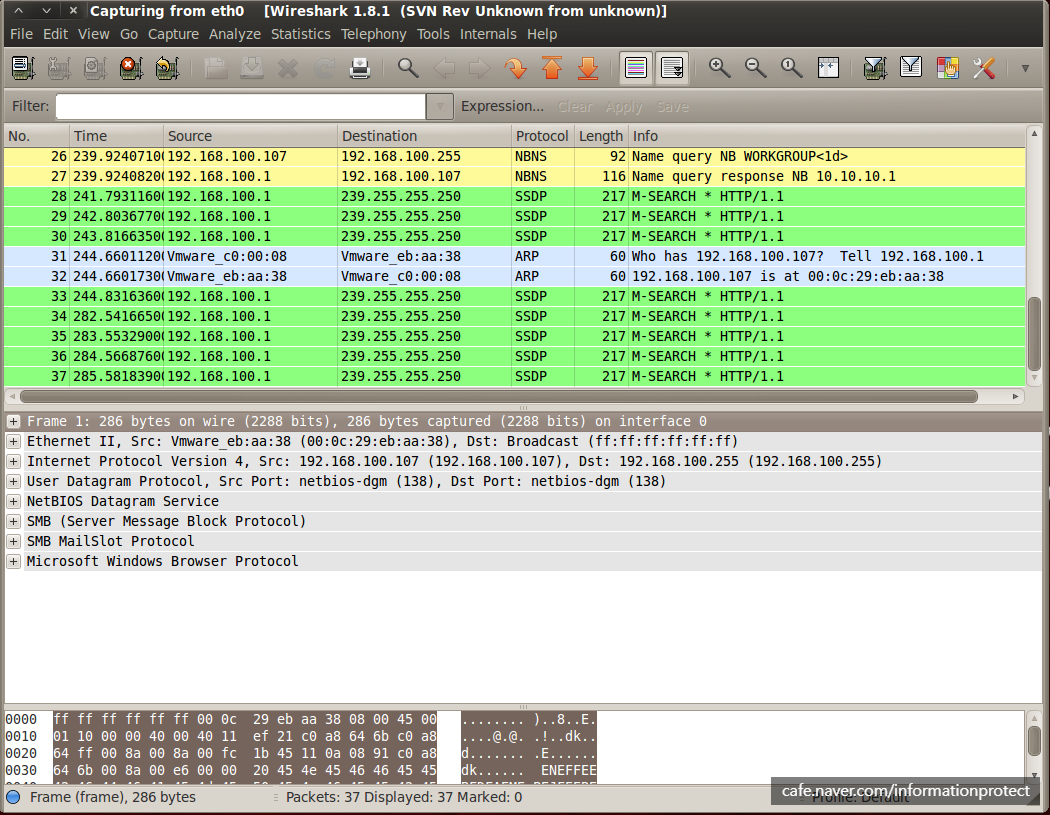Open Capture menu
This screenshot has height=815, width=1050.
click(x=173, y=34)
